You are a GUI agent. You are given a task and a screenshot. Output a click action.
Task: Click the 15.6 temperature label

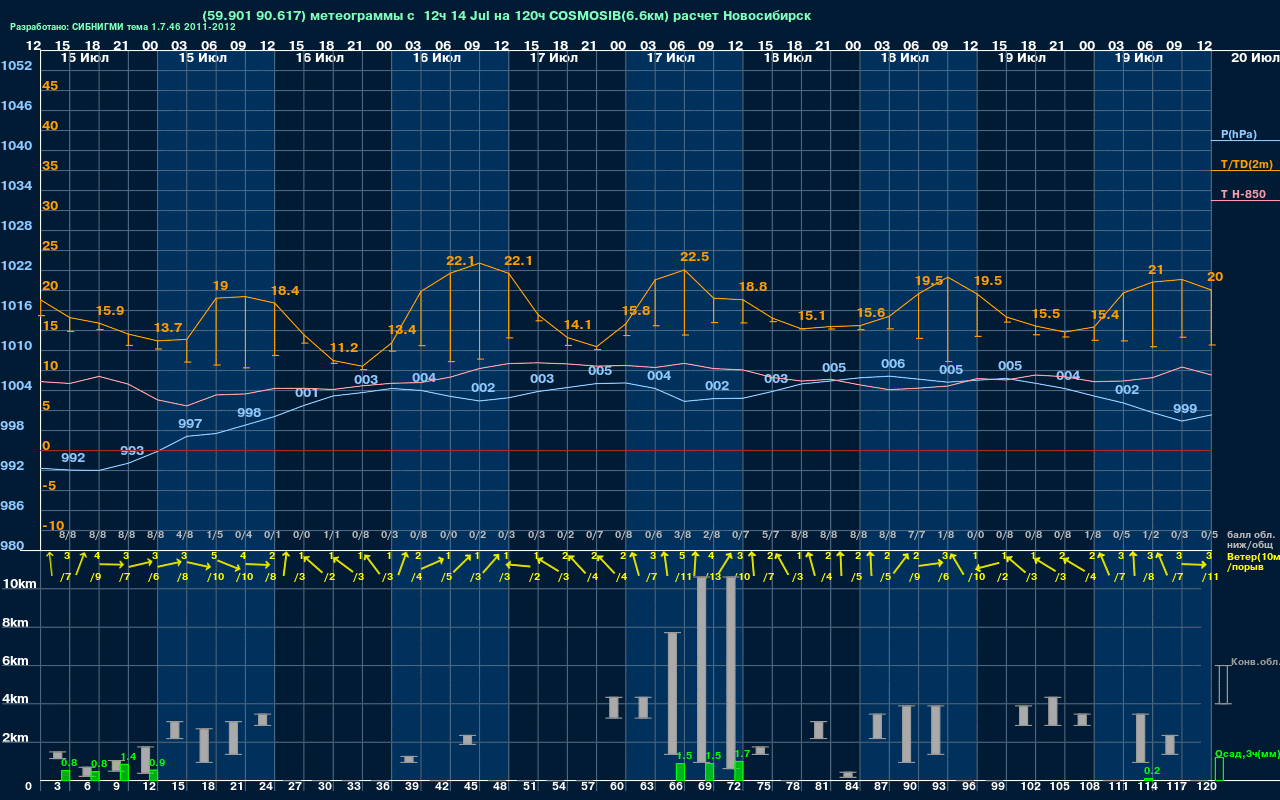pos(870,313)
